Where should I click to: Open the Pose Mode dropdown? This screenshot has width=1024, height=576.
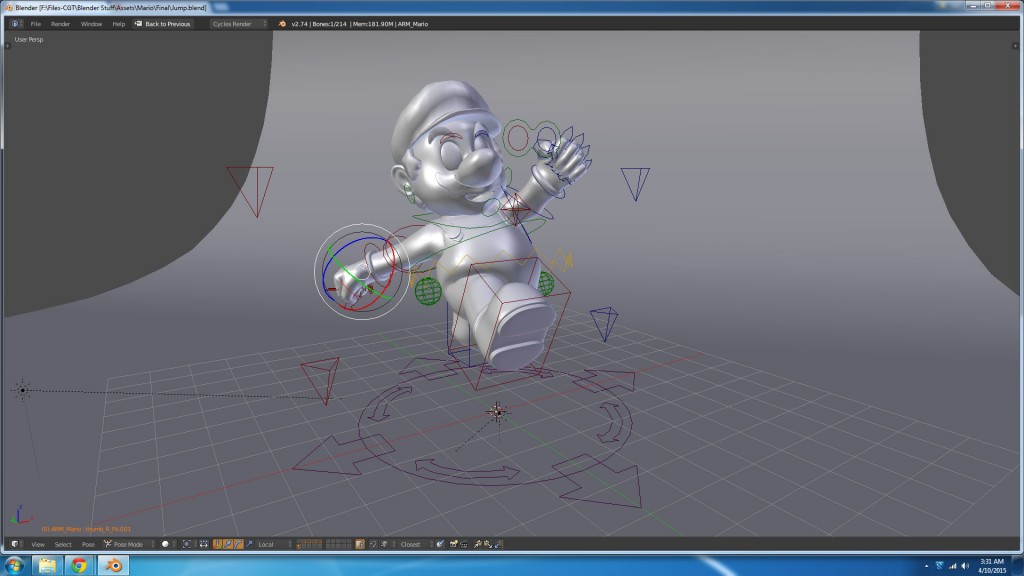(124, 544)
